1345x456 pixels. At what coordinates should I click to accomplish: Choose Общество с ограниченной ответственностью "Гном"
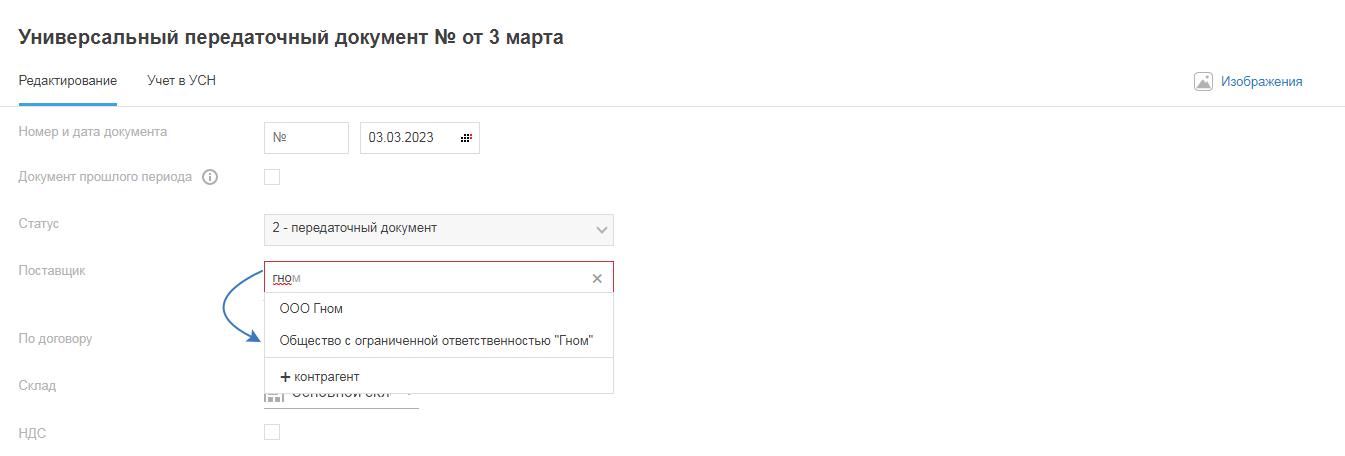(437, 341)
